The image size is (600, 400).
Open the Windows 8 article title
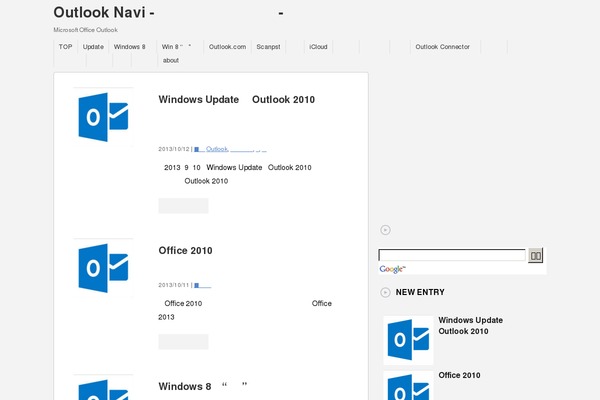[203, 386]
